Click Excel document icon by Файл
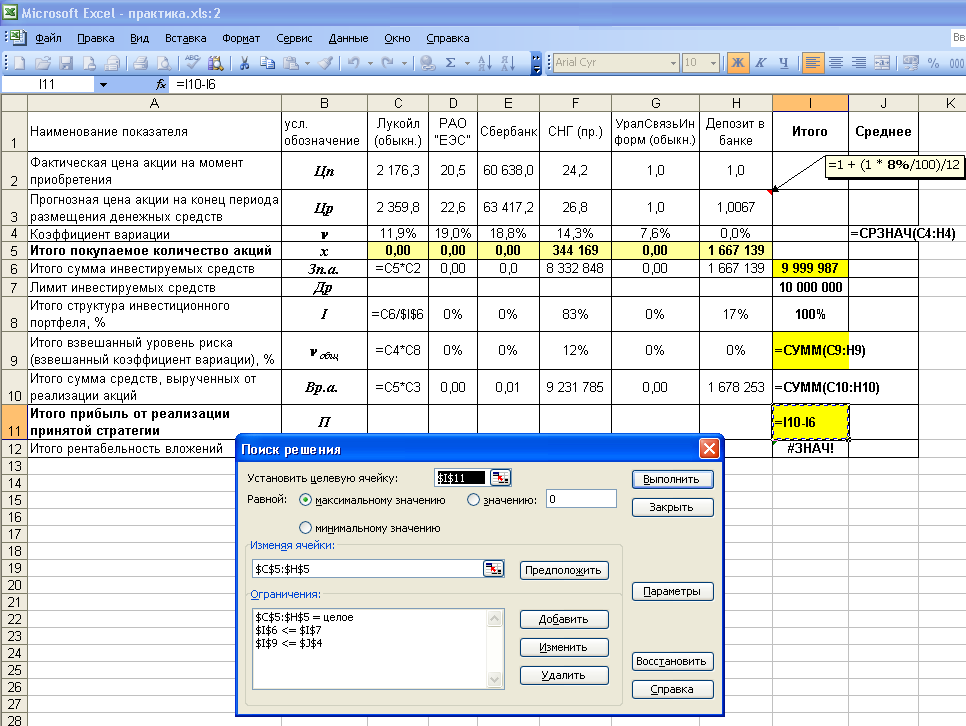 [x=18, y=38]
